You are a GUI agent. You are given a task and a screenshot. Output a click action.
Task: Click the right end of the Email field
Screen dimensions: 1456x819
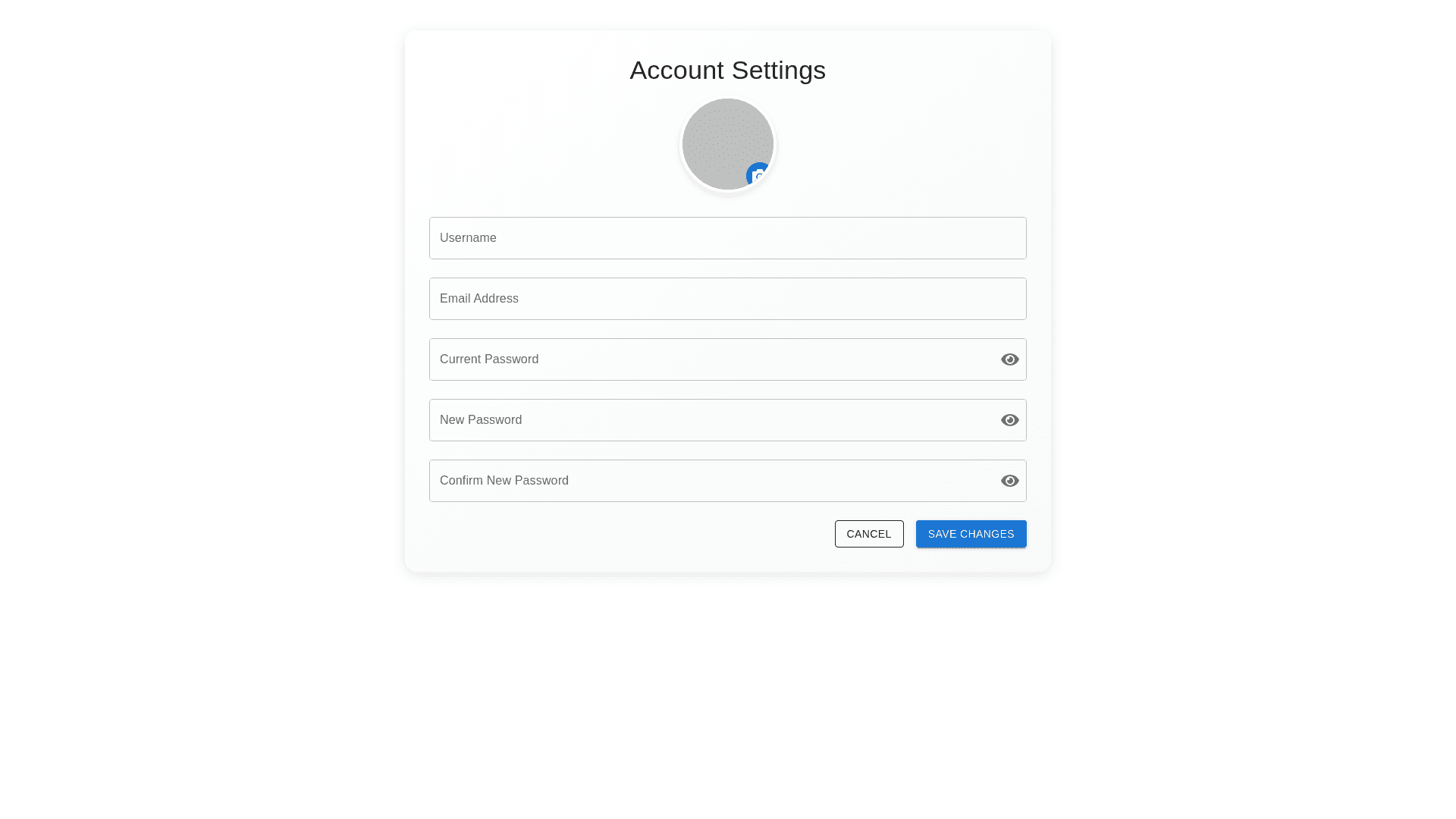(1001, 299)
